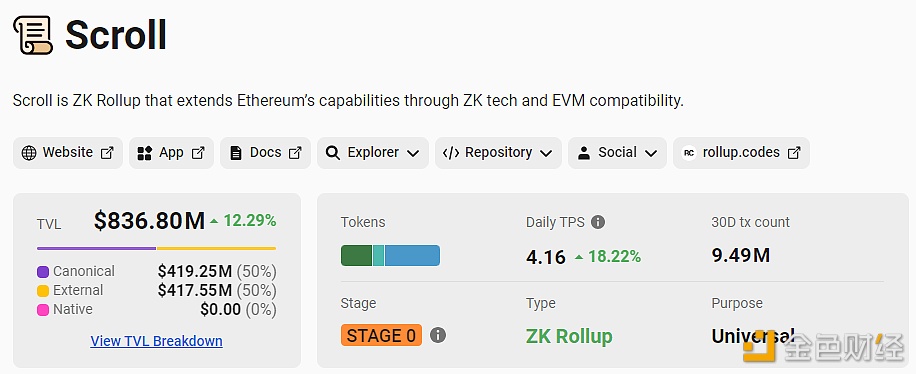
Task: Click the blue segment of Tokens bar
Action: [412, 256]
